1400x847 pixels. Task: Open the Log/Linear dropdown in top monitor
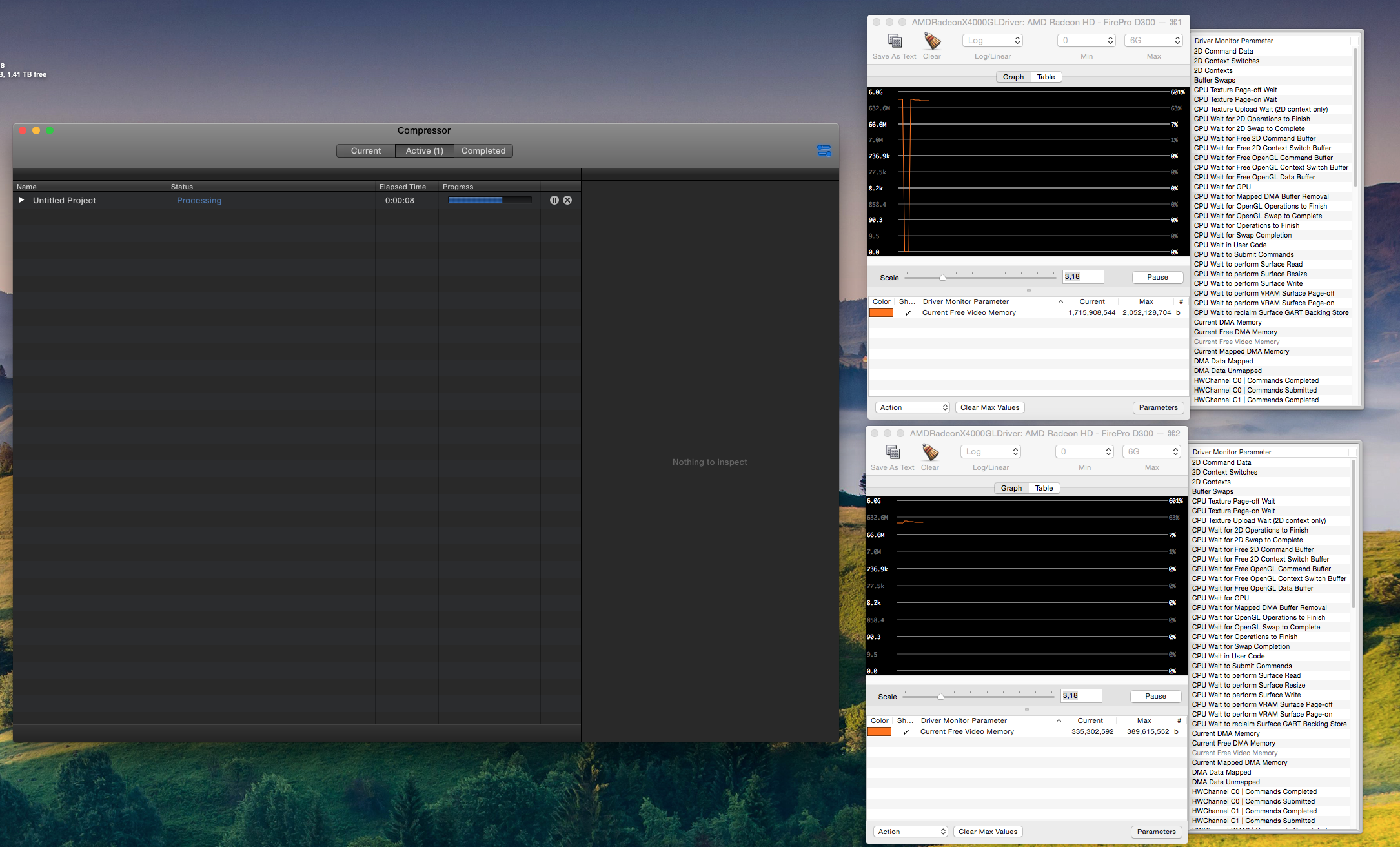click(993, 41)
